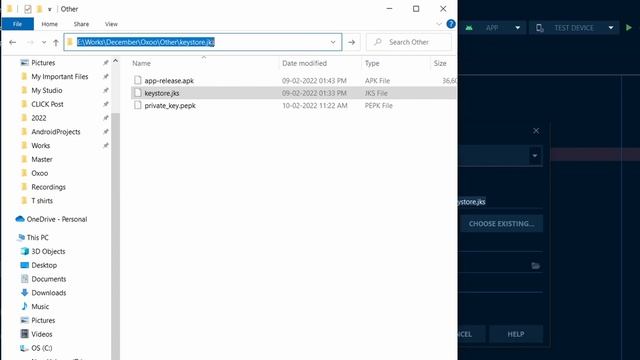Viewport: 640px width, 360px height.
Task: Unpin AndroidProjects using its pin icon
Action: coord(106,131)
